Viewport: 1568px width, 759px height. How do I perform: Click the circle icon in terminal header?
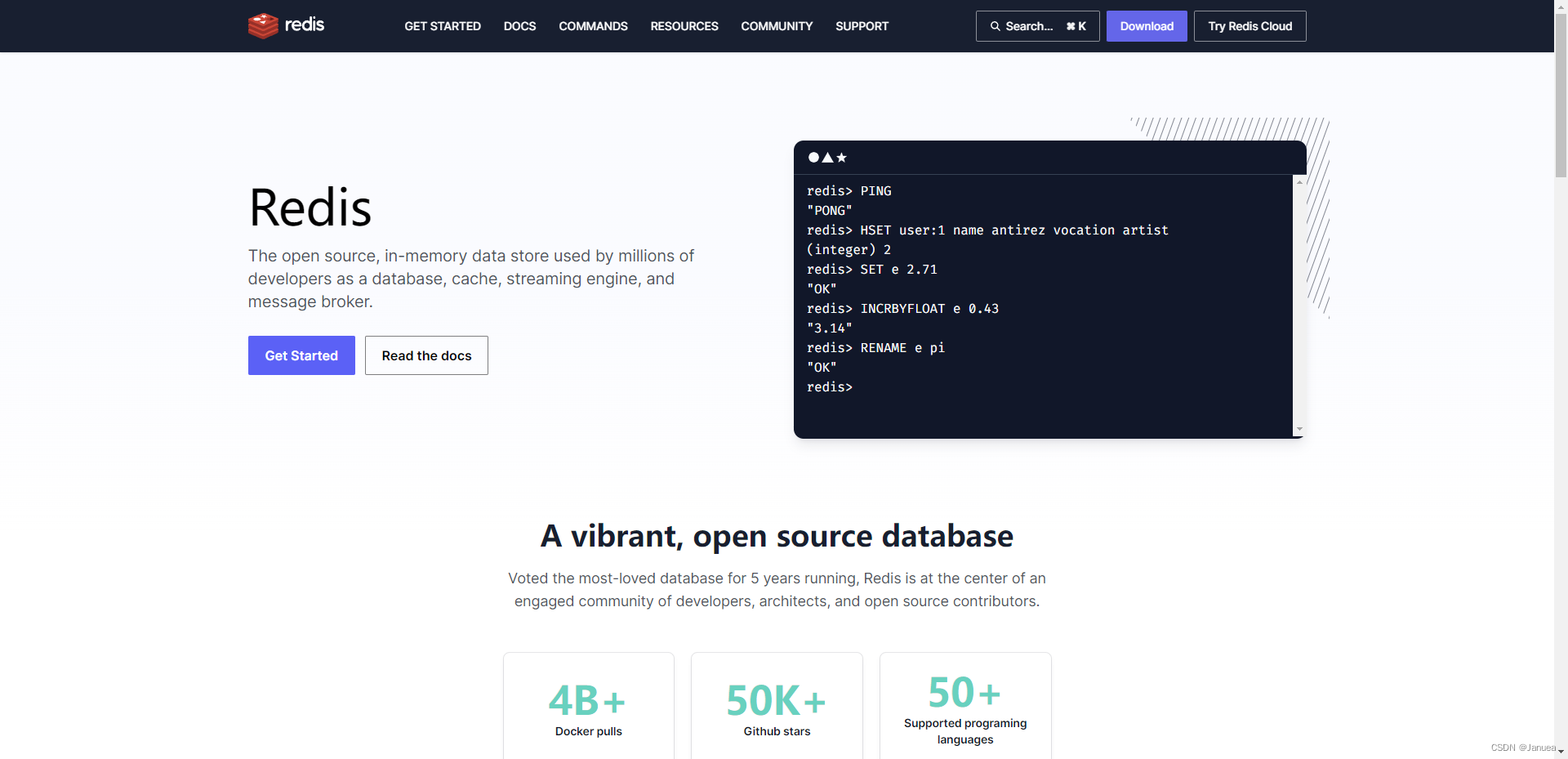(813, 157)
